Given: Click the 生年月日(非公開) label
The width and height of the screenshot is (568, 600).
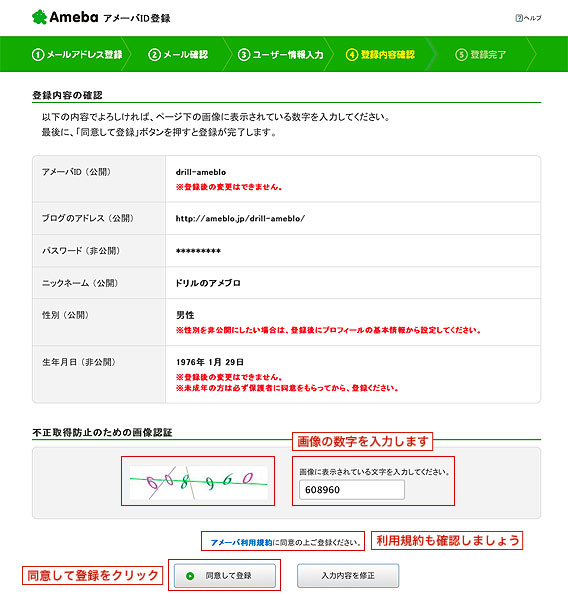Looking at the screenshot, I should tap(78, 362).
